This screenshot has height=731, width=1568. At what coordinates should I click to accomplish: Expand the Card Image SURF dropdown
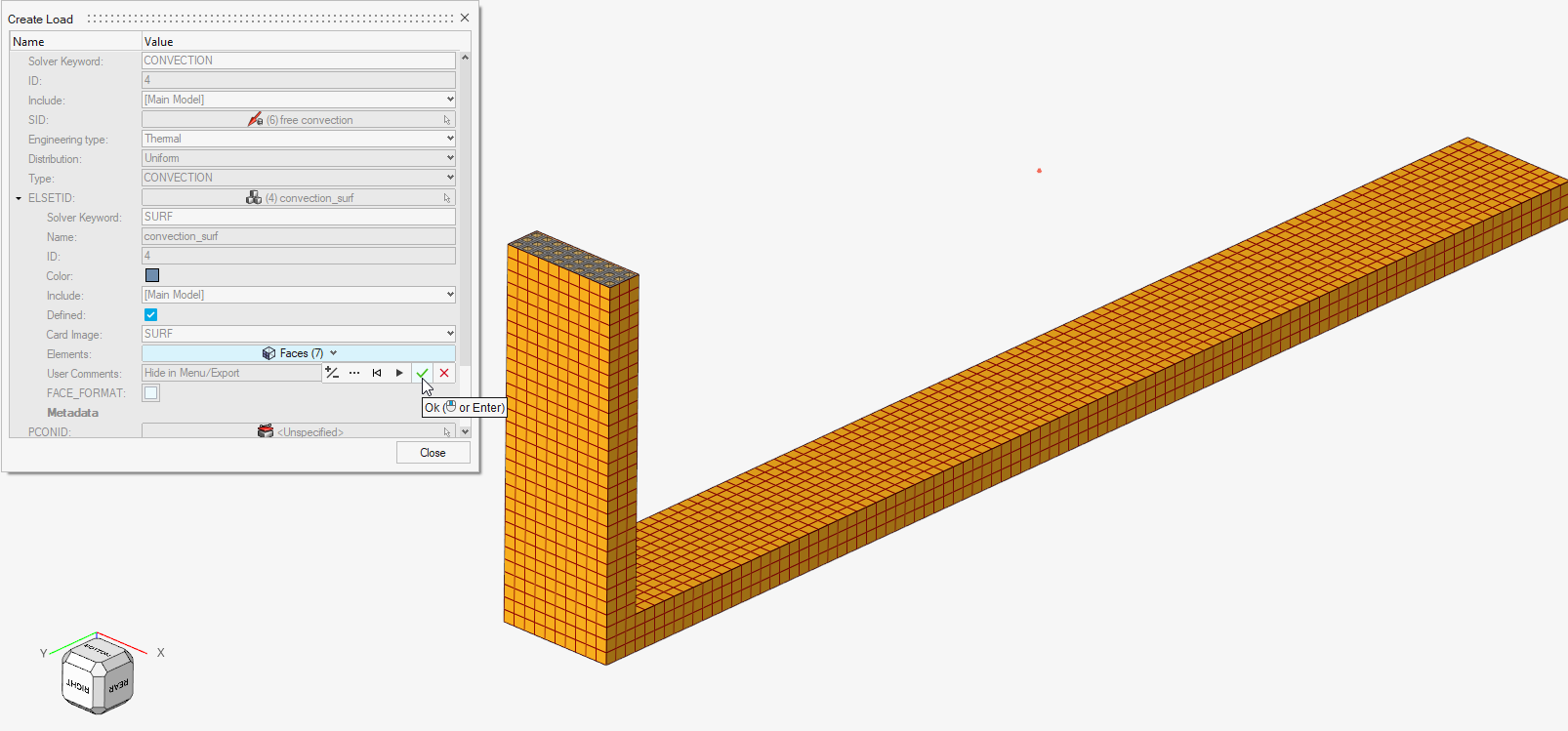pos(299,334)
